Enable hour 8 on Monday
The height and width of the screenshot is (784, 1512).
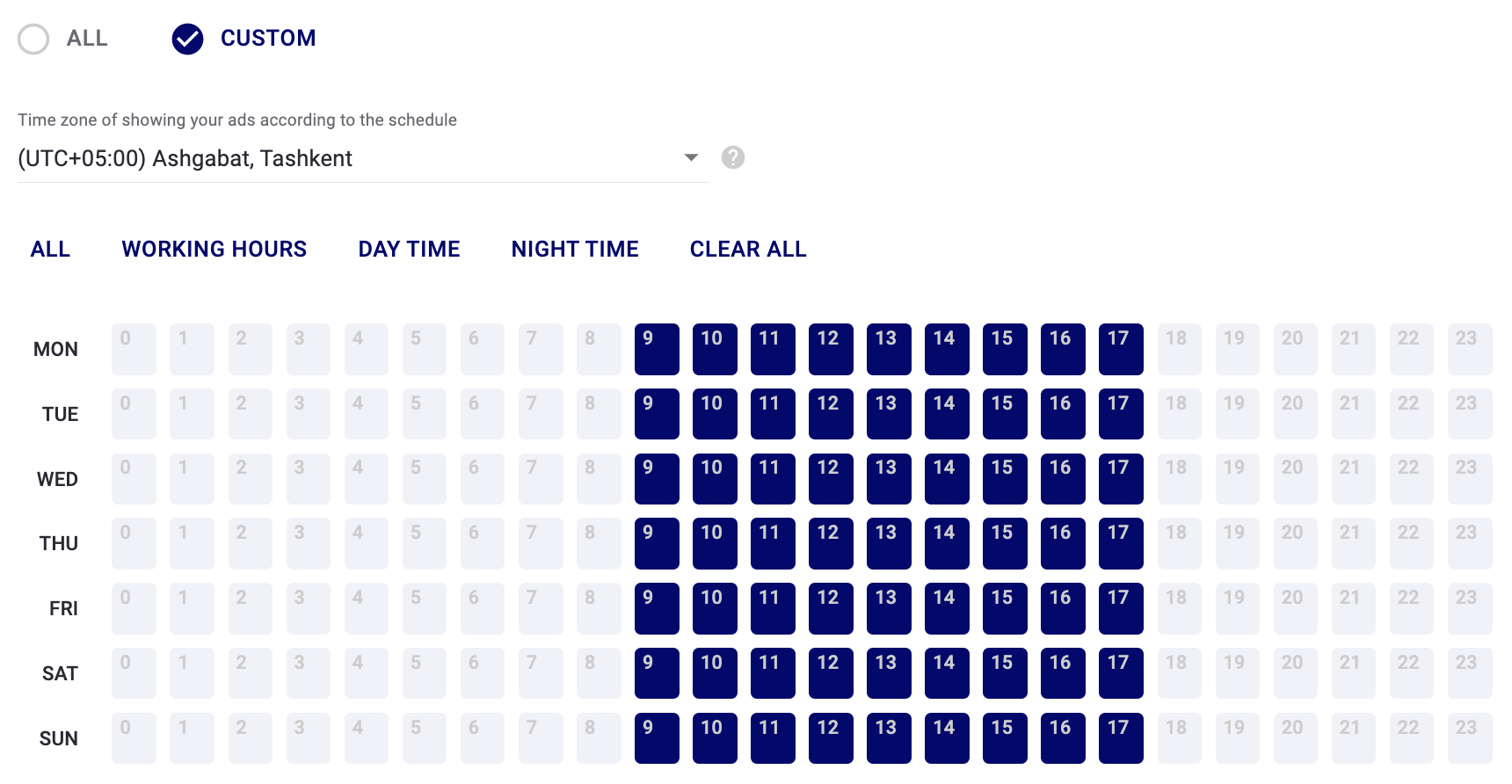[x=599, y=349]
